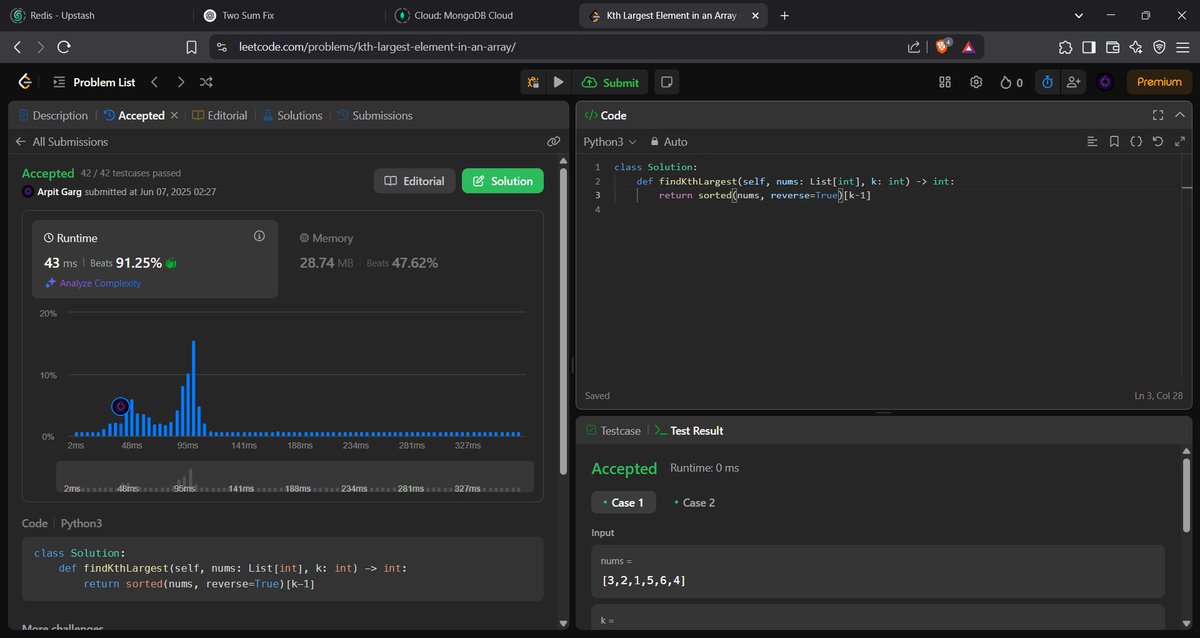Open the browser hamburger menu
The width and height of the screenshot is (1200, 638).
[x=1182, y=47]
